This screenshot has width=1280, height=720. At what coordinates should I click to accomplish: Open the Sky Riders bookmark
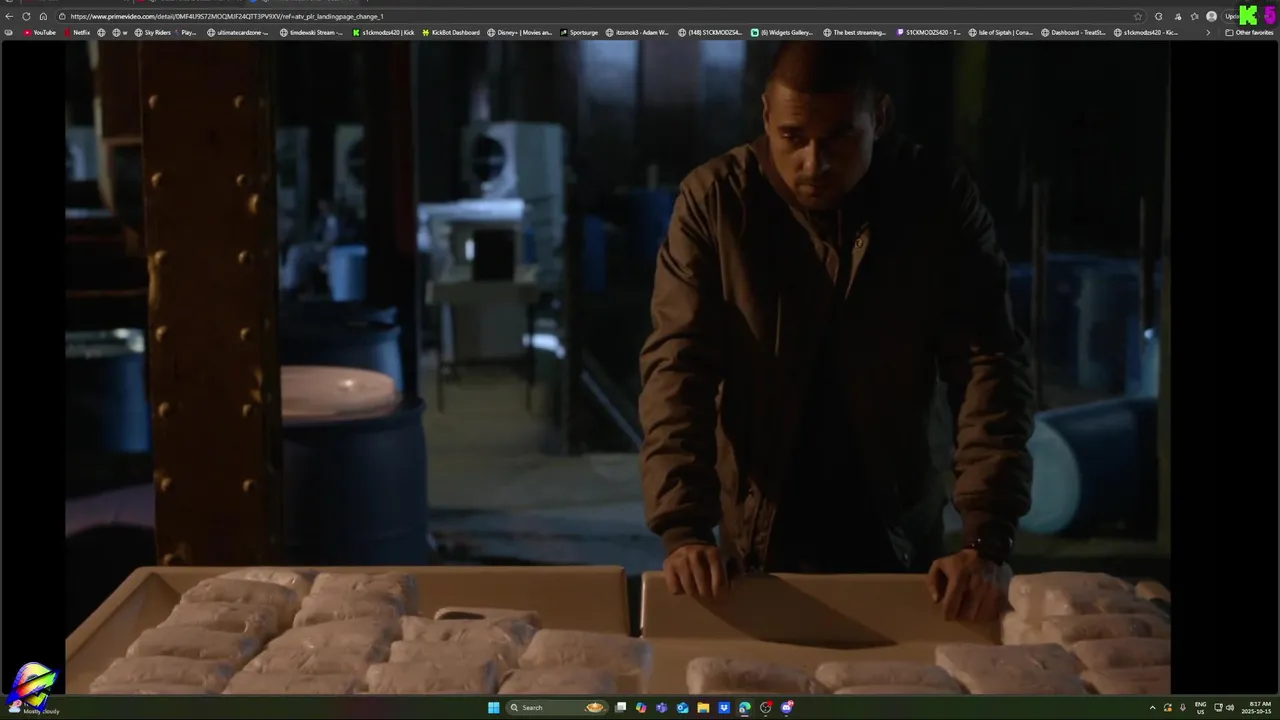click(152, 32)
